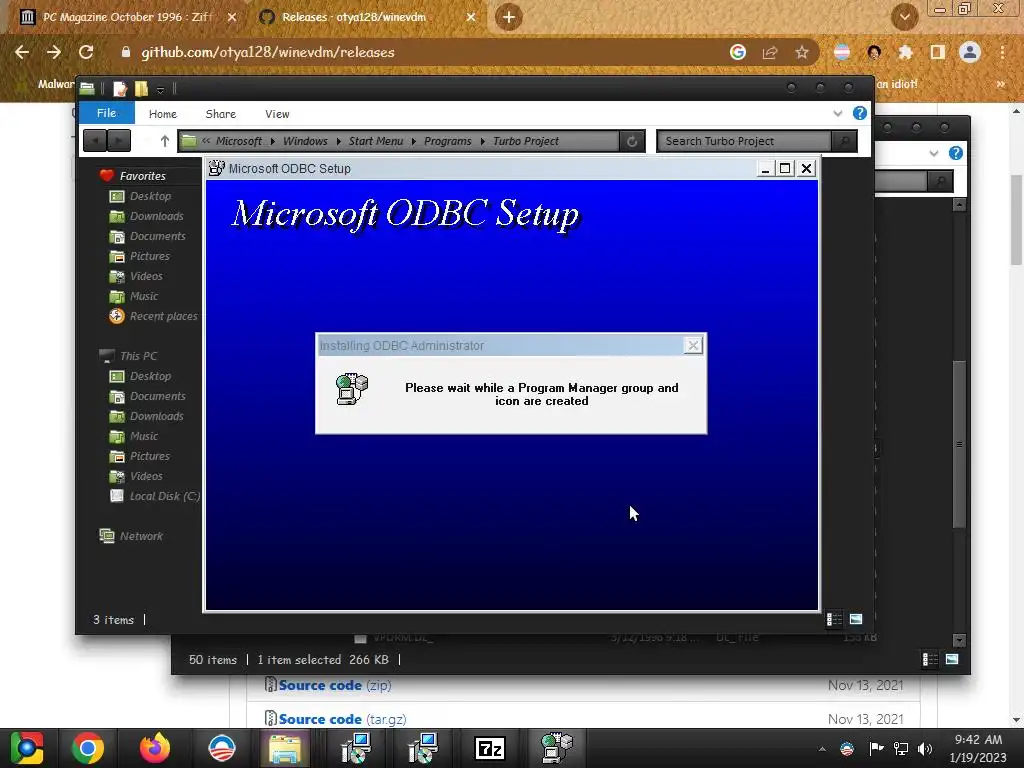
Task: Go up one folder level in explorer
Action: click(165, 141)
